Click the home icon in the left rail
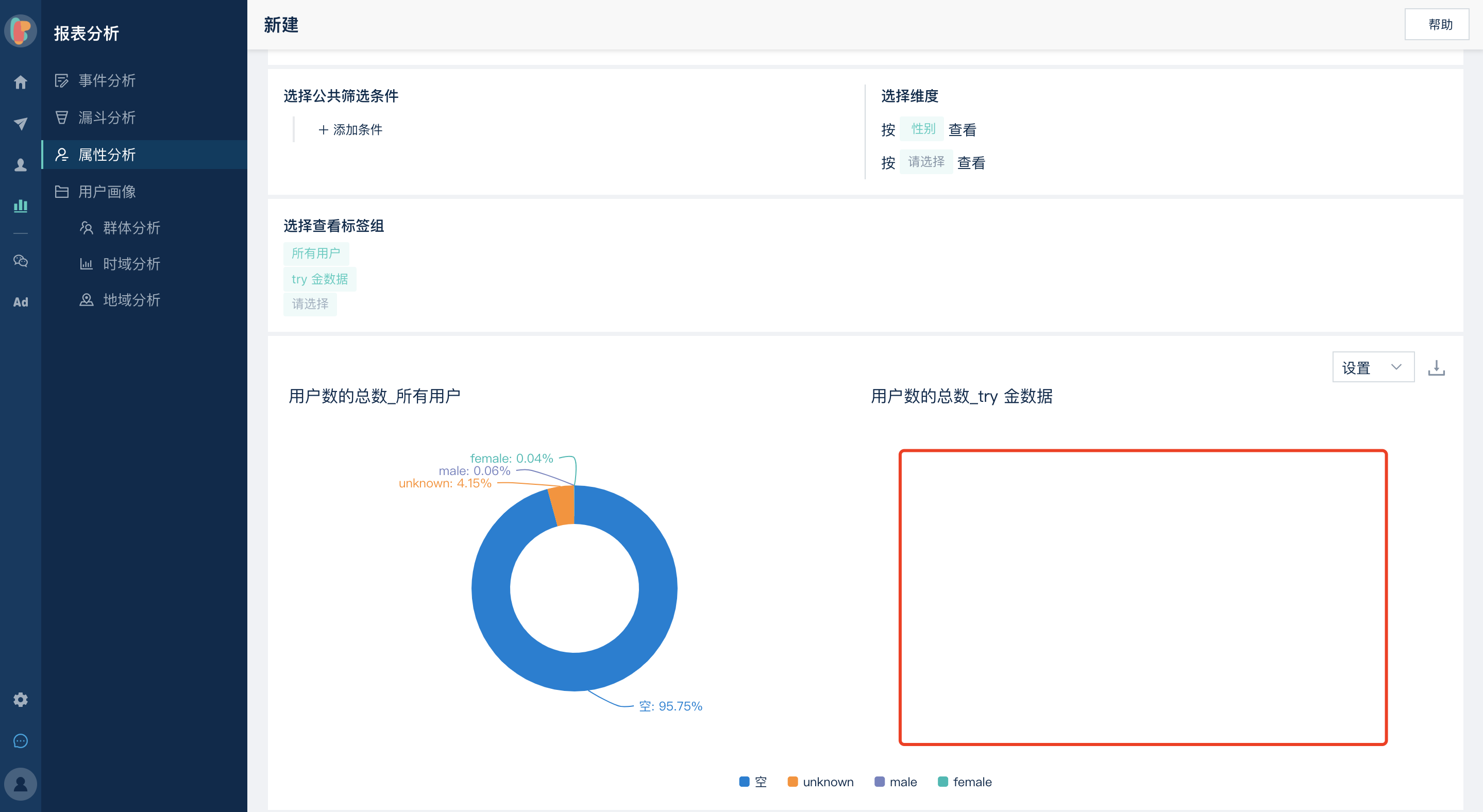Viewport: 1483px width, 812px height. pyautogui.click(x=21, y=82)
